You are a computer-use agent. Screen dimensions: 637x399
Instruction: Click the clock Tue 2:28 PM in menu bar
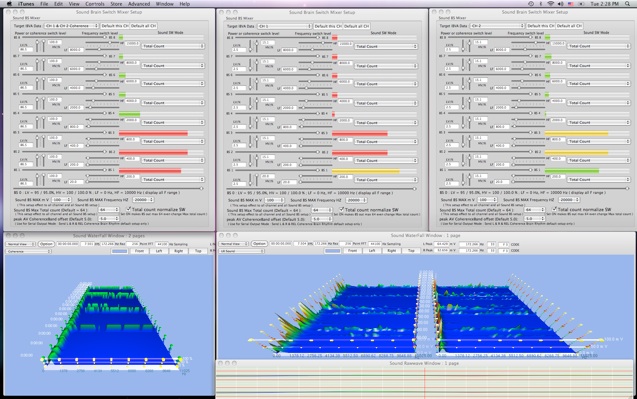(604, 4)
